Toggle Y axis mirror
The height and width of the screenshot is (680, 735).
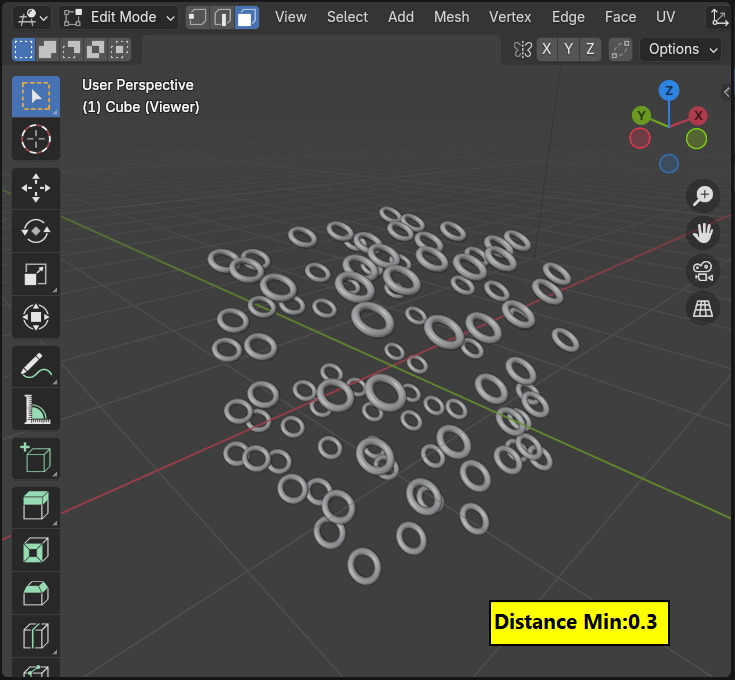click(569, 49)
